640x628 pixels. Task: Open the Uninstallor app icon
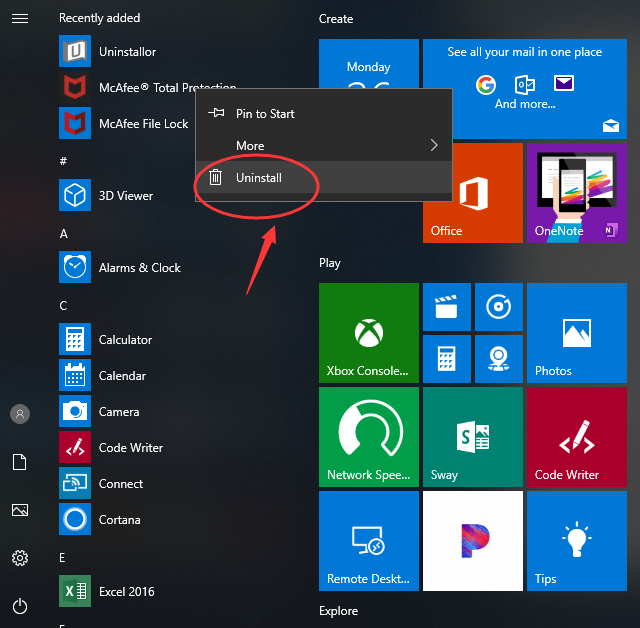[x=75, y=51]
